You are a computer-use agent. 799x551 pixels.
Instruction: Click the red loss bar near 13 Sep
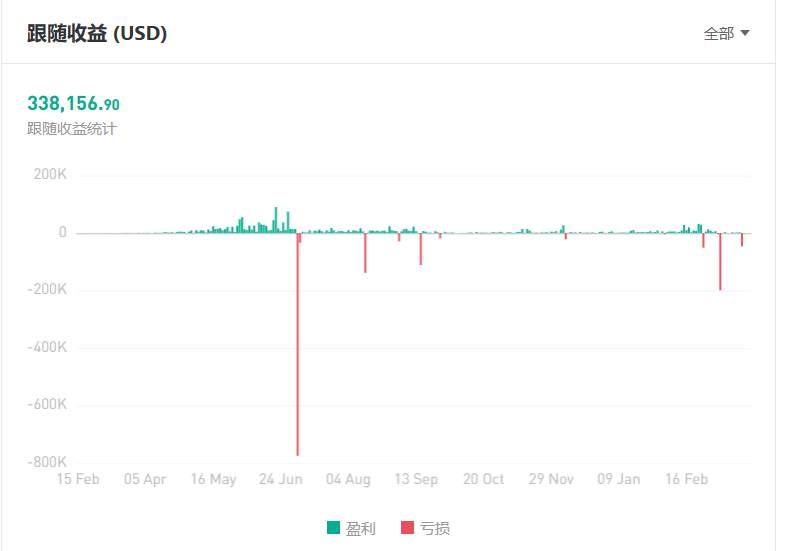(x=421, y=249)
